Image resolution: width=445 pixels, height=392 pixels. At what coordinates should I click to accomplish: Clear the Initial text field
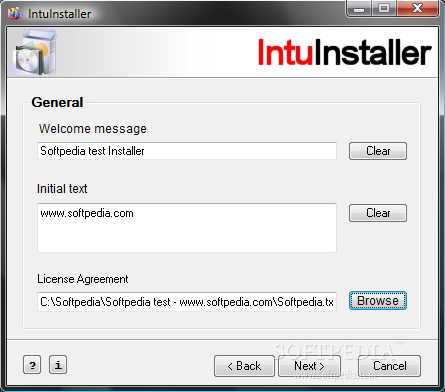point(378,213)
